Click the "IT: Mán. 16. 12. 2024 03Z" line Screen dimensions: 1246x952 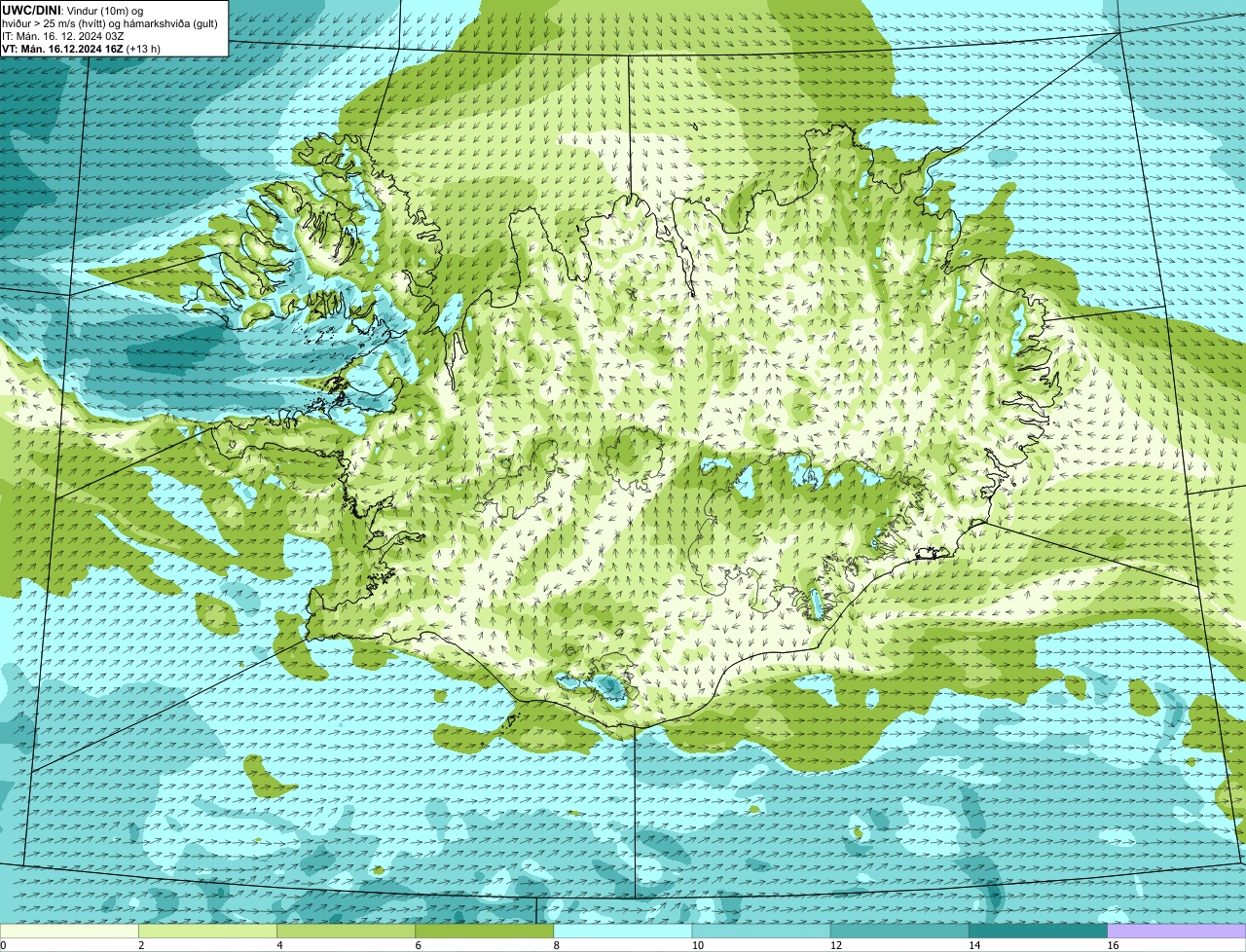[x=64, y=36]
